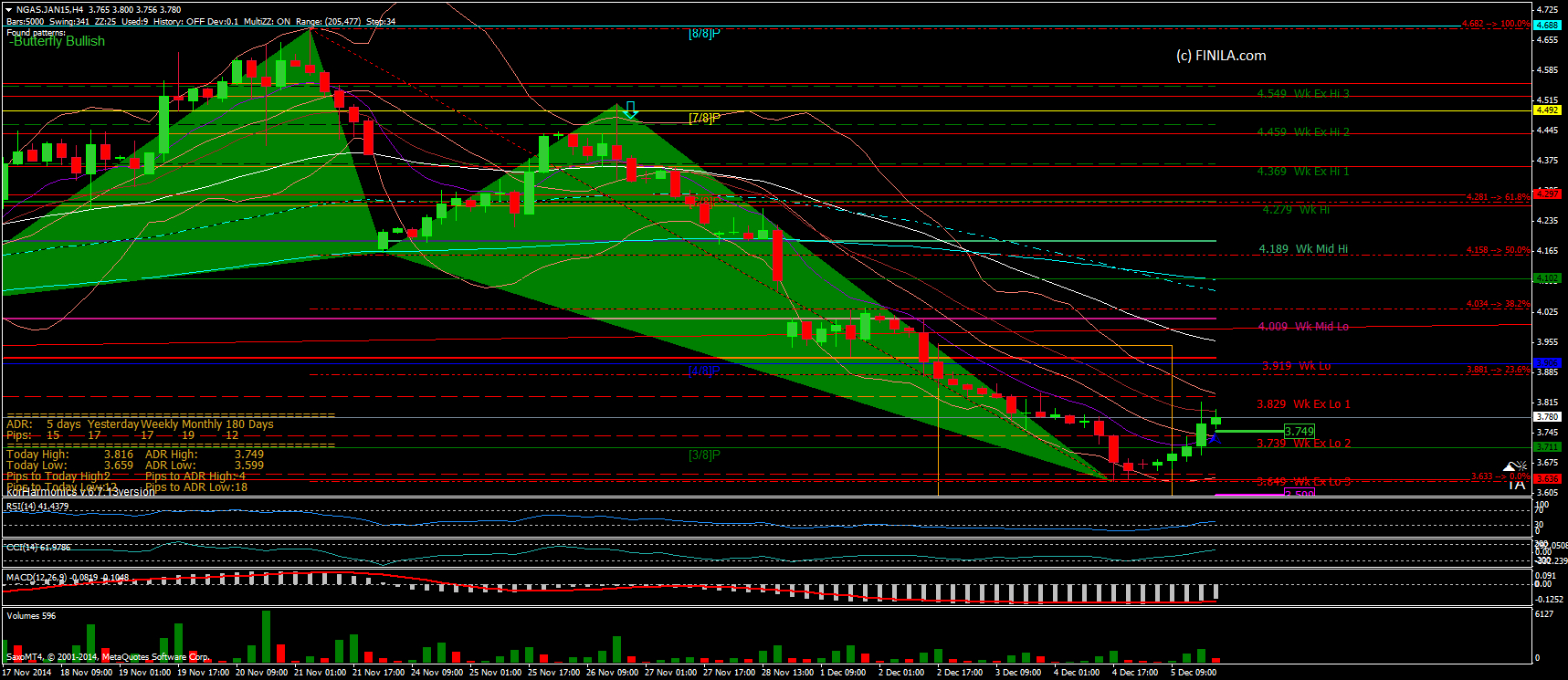Click the [8/8]P Murrey level label
This screenshot has height=680, width=1568.
tap(704, 33)
